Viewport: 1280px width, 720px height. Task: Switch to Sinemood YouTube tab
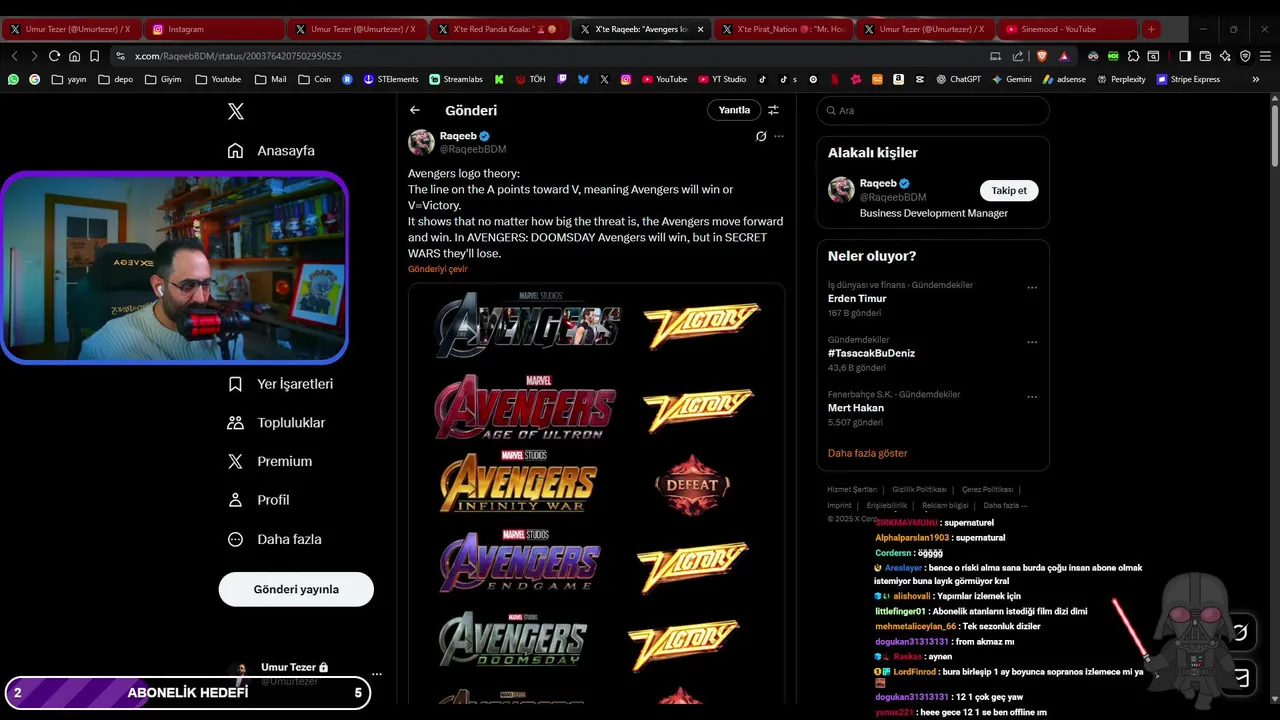(x=1067, y=29)
